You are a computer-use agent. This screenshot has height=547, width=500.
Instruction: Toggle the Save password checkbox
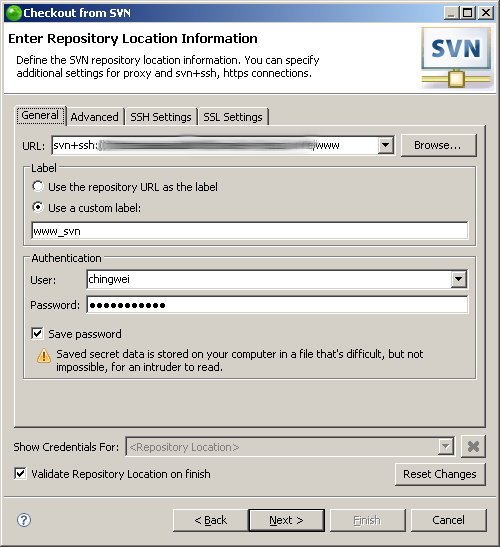pyautogui.click(x=37, y=334)
